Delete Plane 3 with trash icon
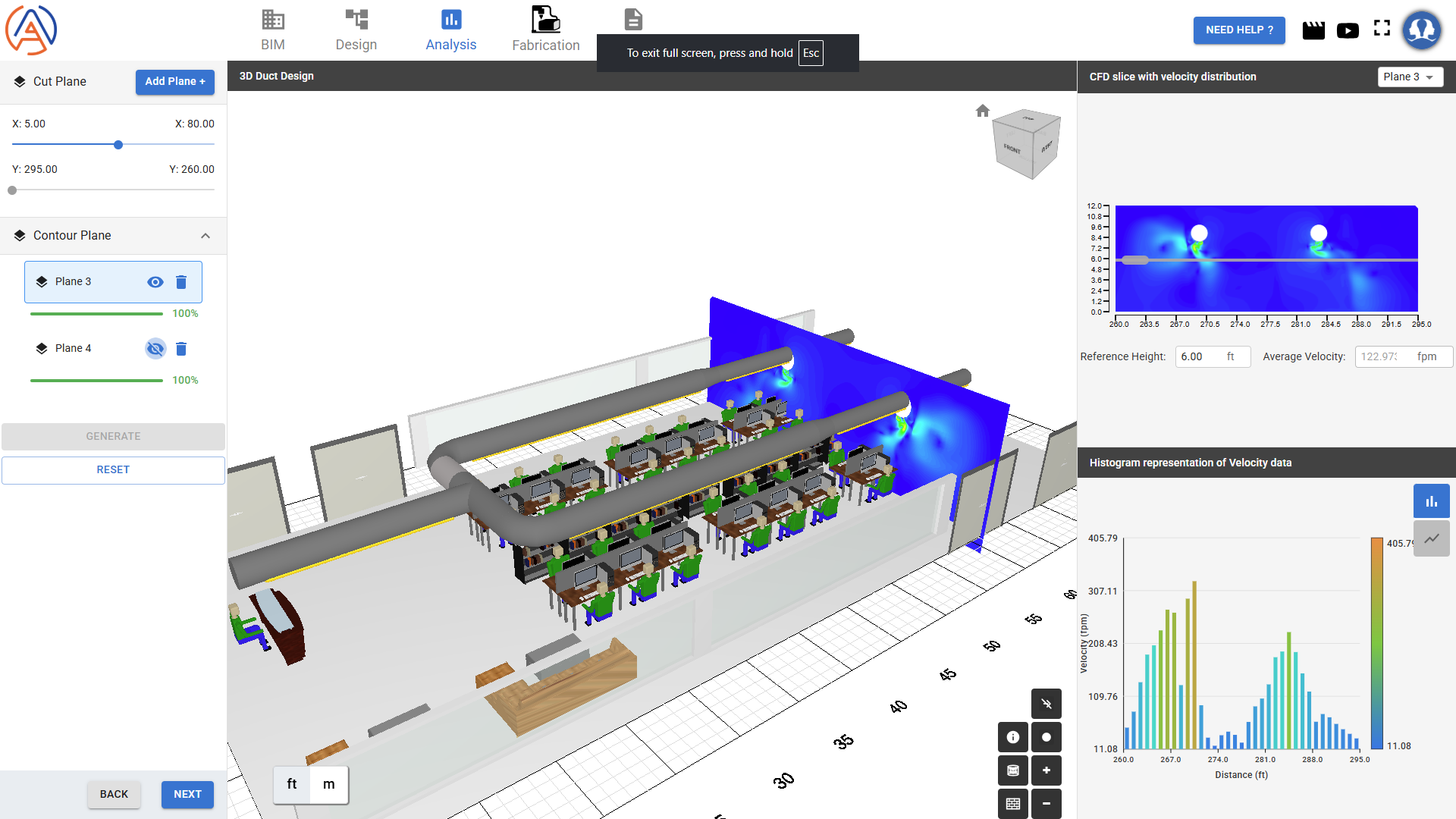The image size is (1456, 819). [x=181, y=282]
